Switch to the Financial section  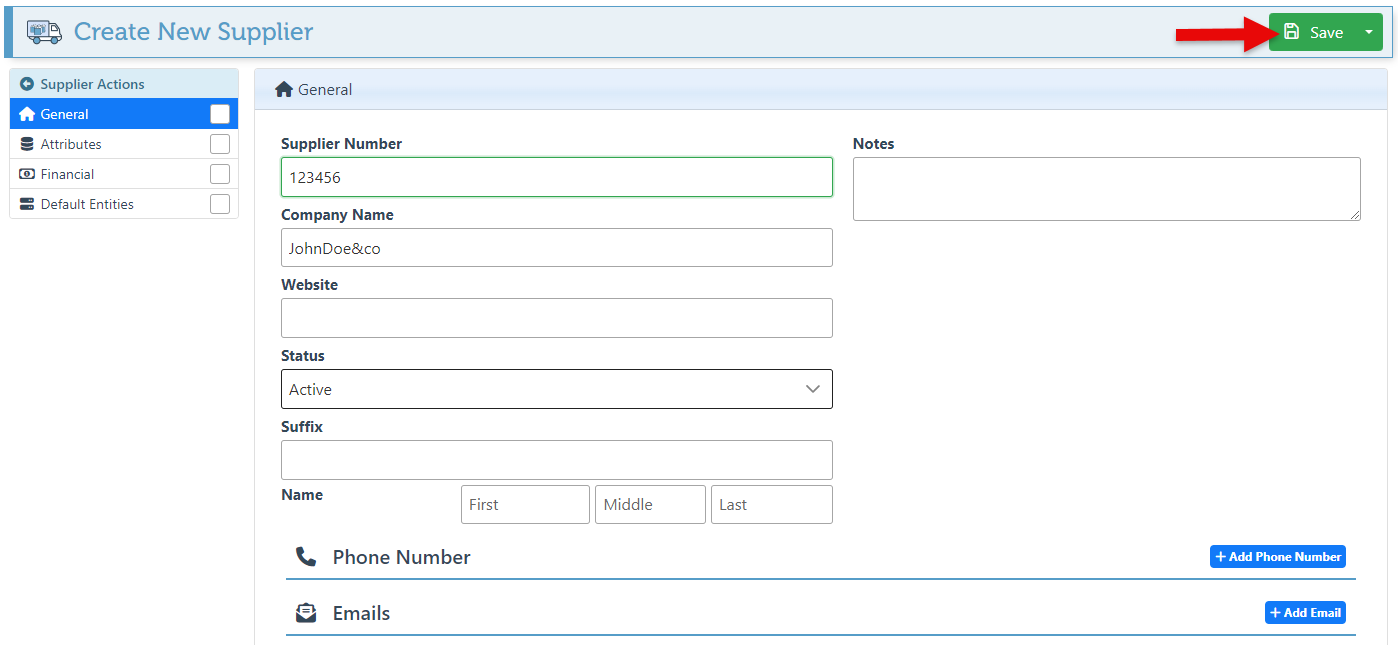click(68, 174)
